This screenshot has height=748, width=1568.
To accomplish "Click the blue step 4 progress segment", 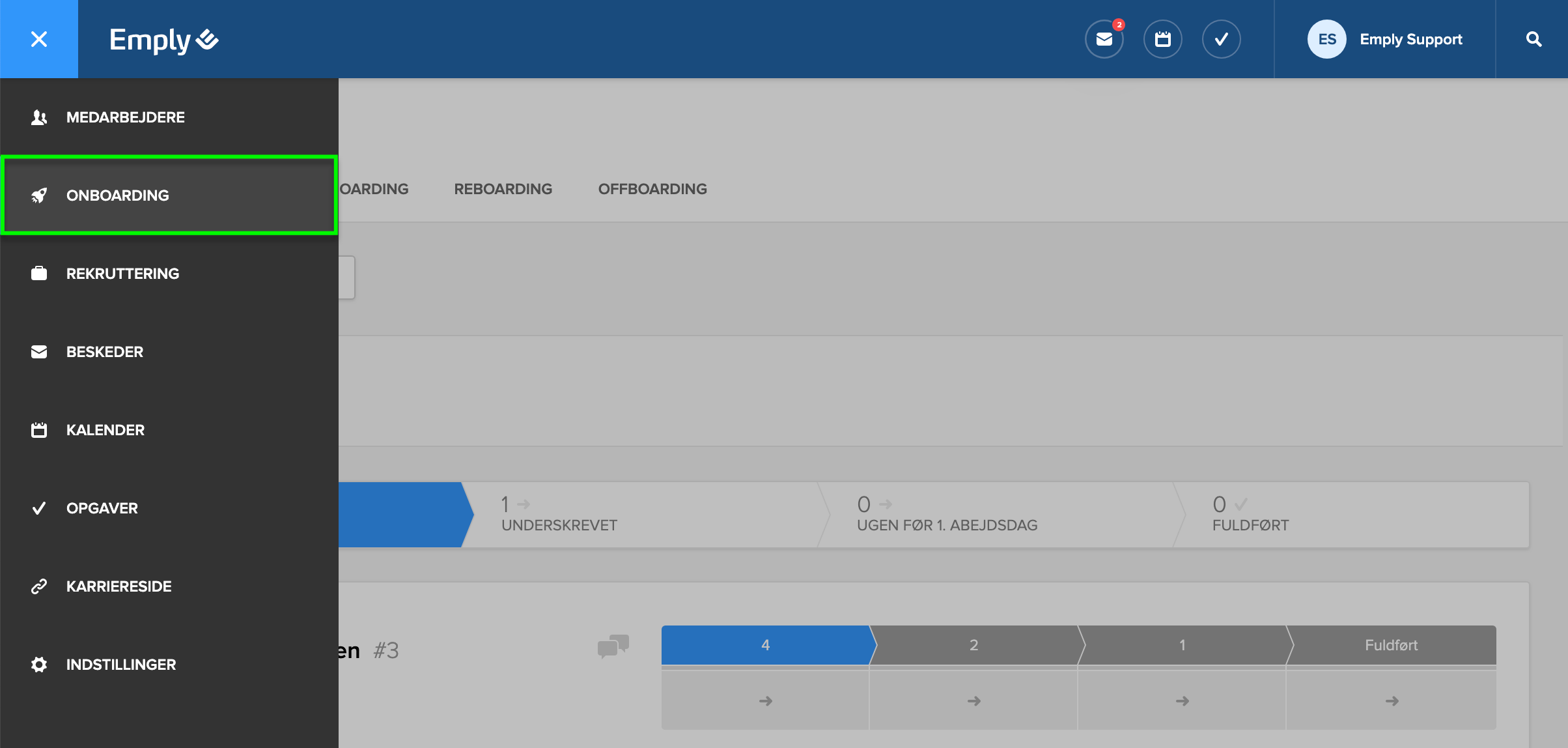I will click(765, 645).
